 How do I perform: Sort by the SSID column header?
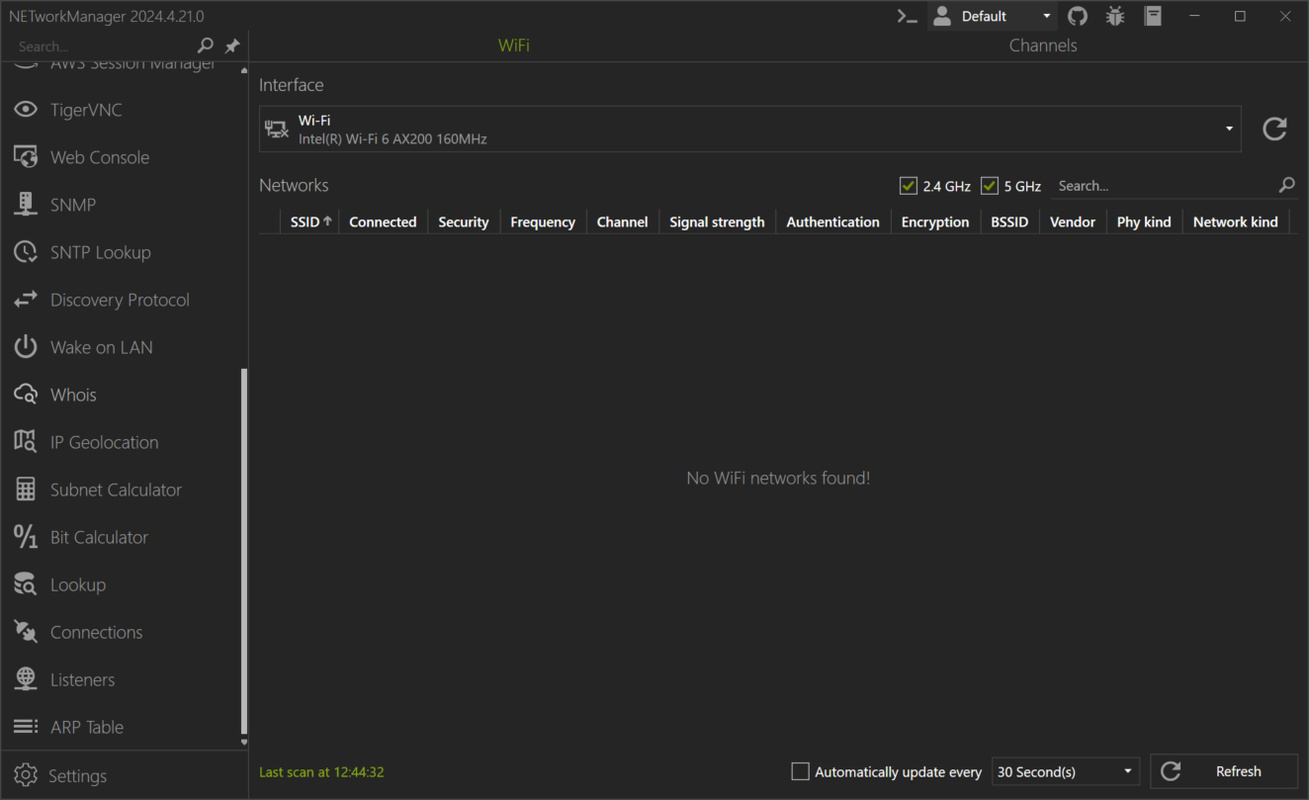(311, 222)
